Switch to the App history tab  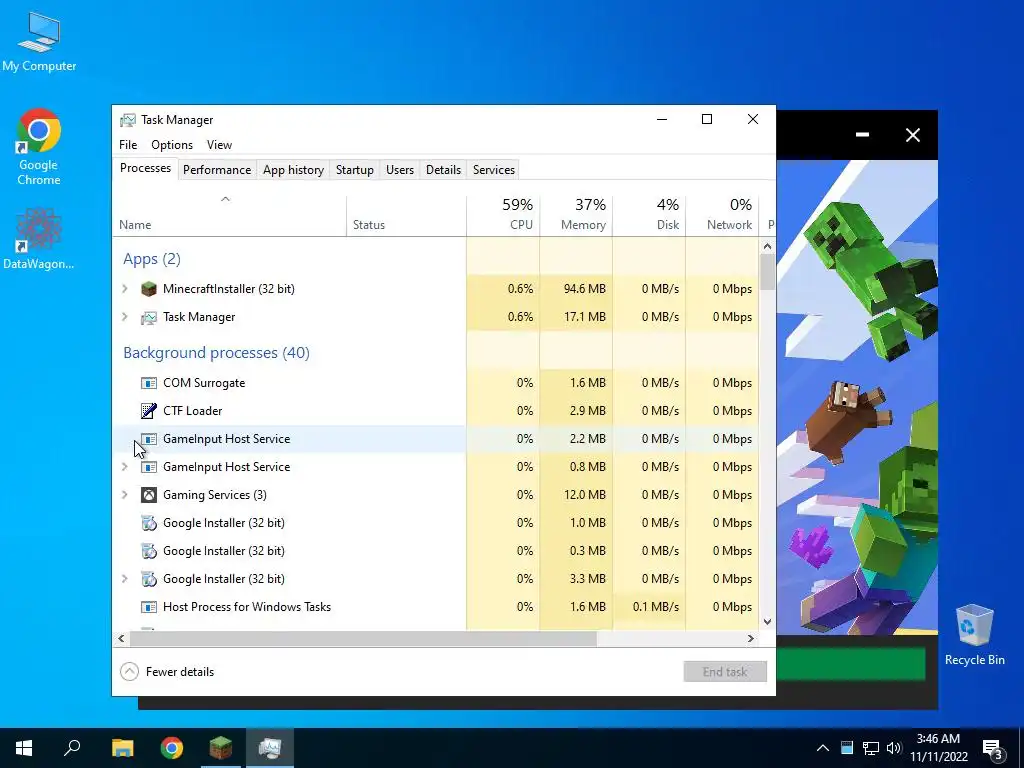(x=293, y=170)
